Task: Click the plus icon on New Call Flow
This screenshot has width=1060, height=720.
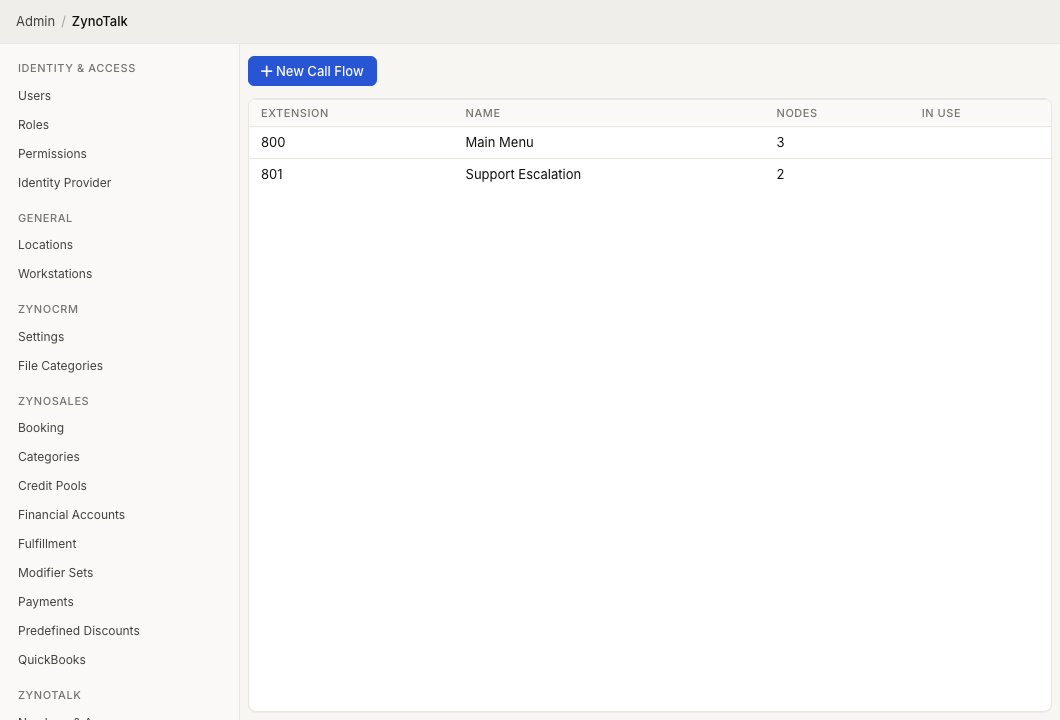Action: 266,71
